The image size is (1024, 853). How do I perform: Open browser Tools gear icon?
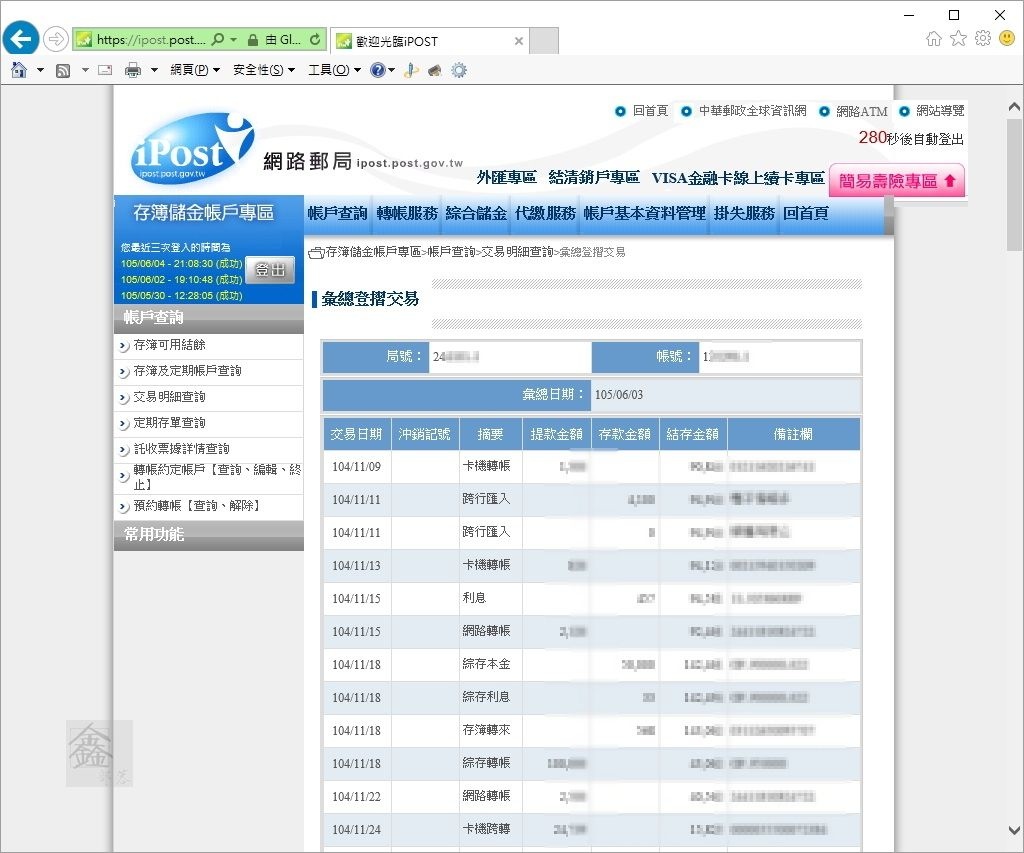[x=983, y=39]
